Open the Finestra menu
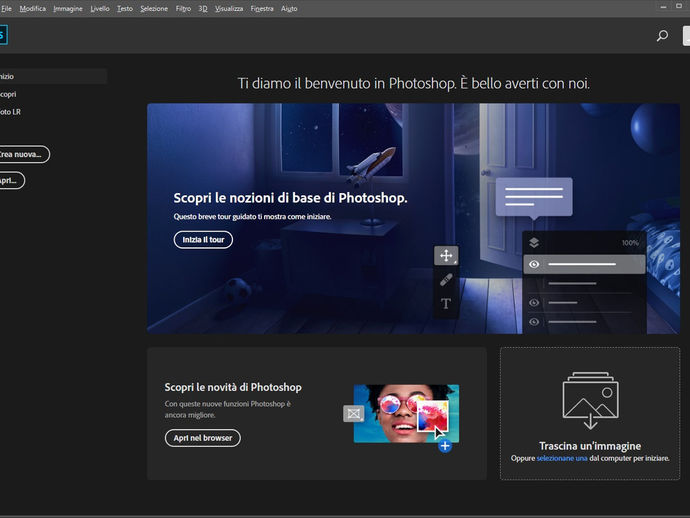The image size is (690, 518). 262,8
